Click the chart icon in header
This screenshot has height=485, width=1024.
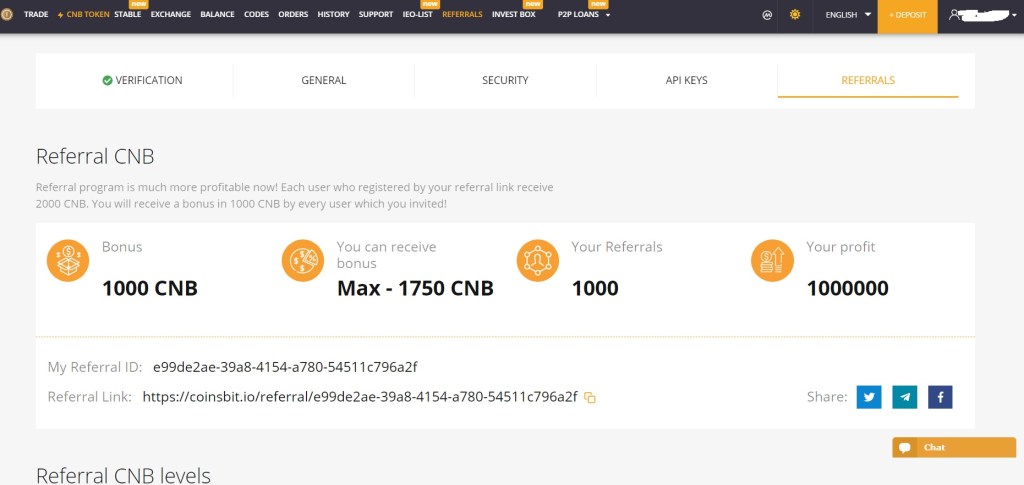tap(767, 15)
